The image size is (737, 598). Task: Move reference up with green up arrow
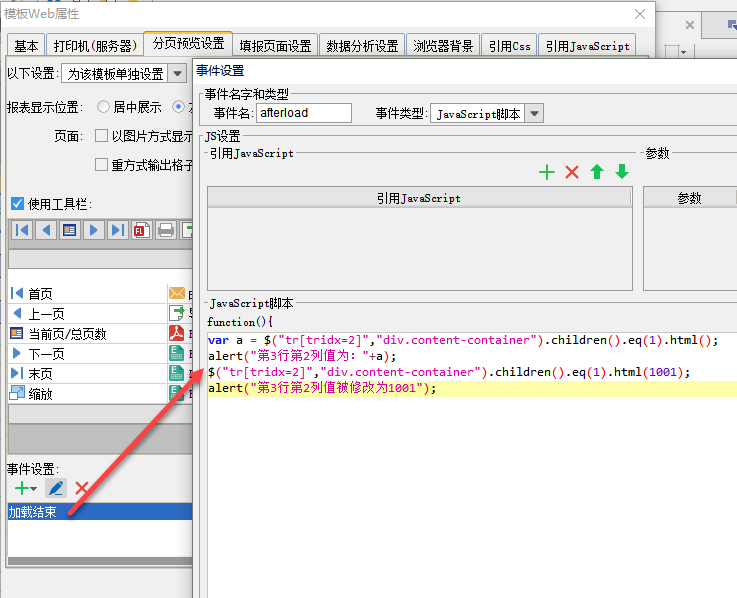point(597,172)
